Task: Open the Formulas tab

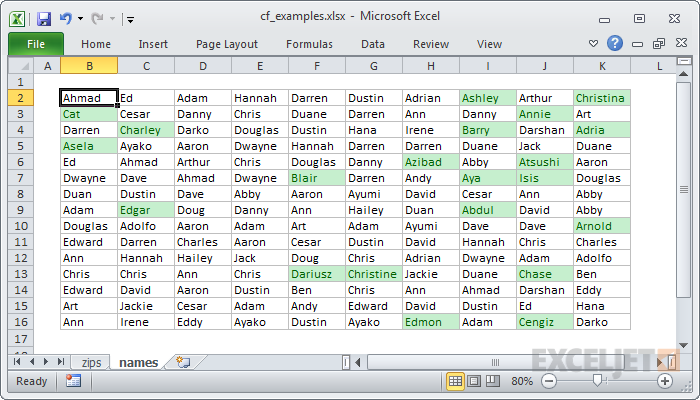Action: tap(309, 44)
